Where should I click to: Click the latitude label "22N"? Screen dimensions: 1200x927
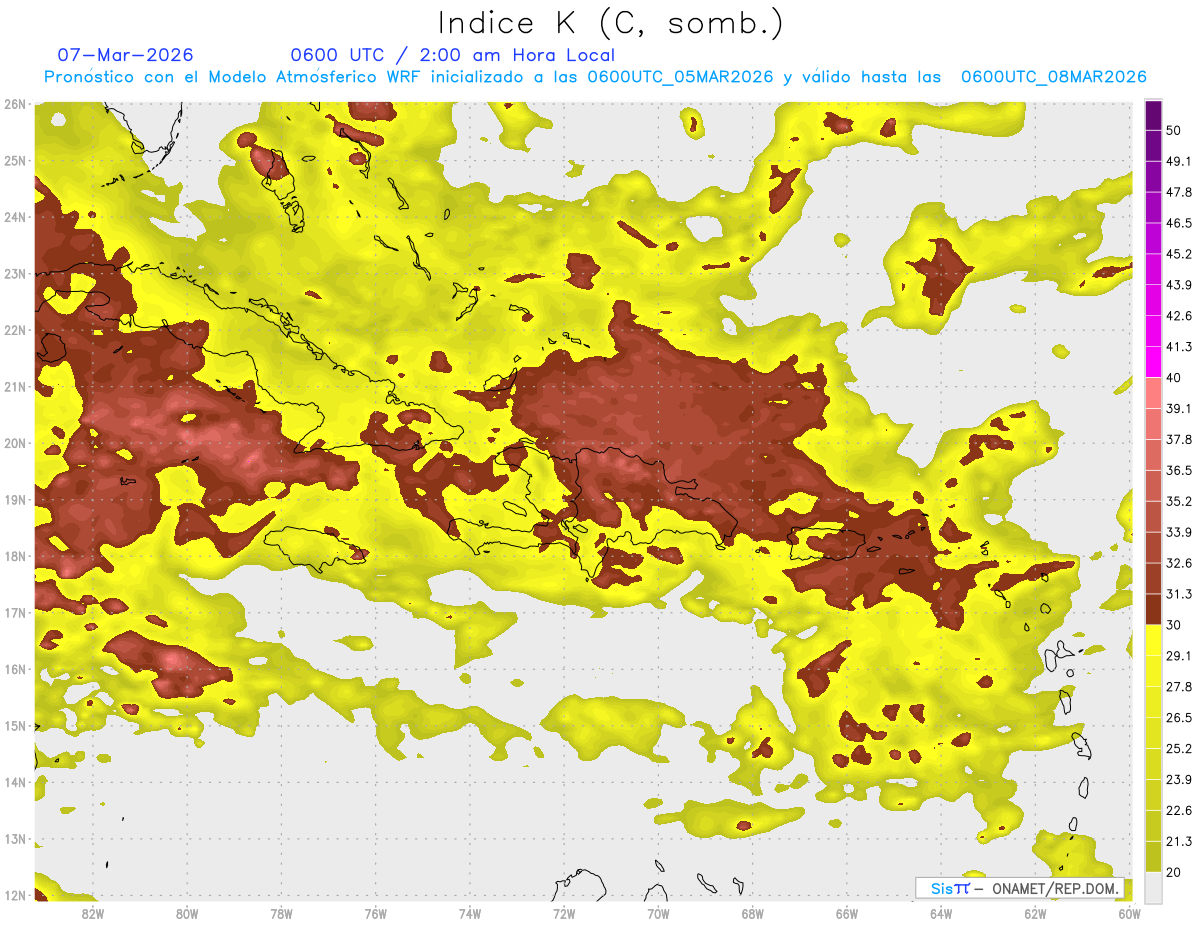click(x=15, y=330)
